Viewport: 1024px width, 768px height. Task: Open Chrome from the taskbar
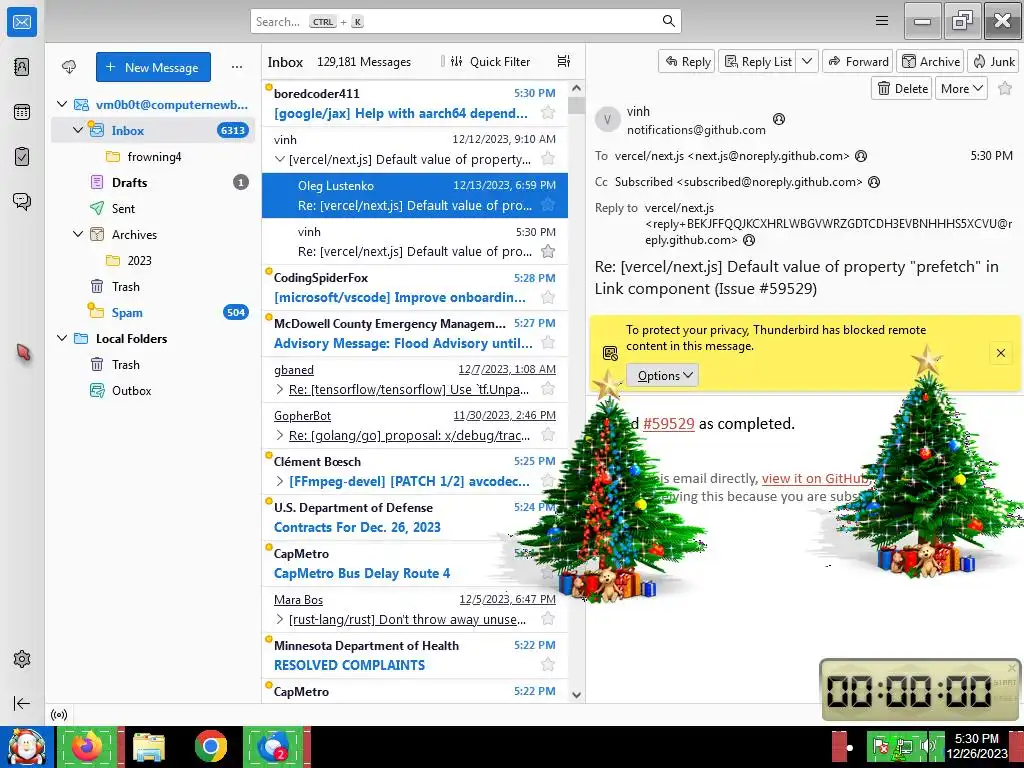[210, 746]
